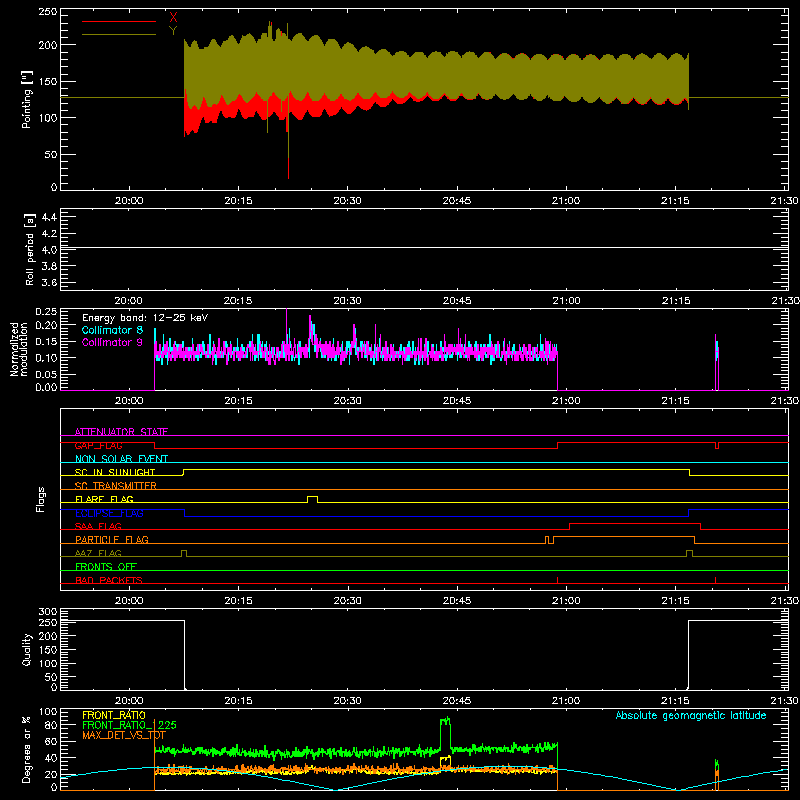800x800 pixels.
Task: Click the Flags axis title
Action: [x=41, y=499]
